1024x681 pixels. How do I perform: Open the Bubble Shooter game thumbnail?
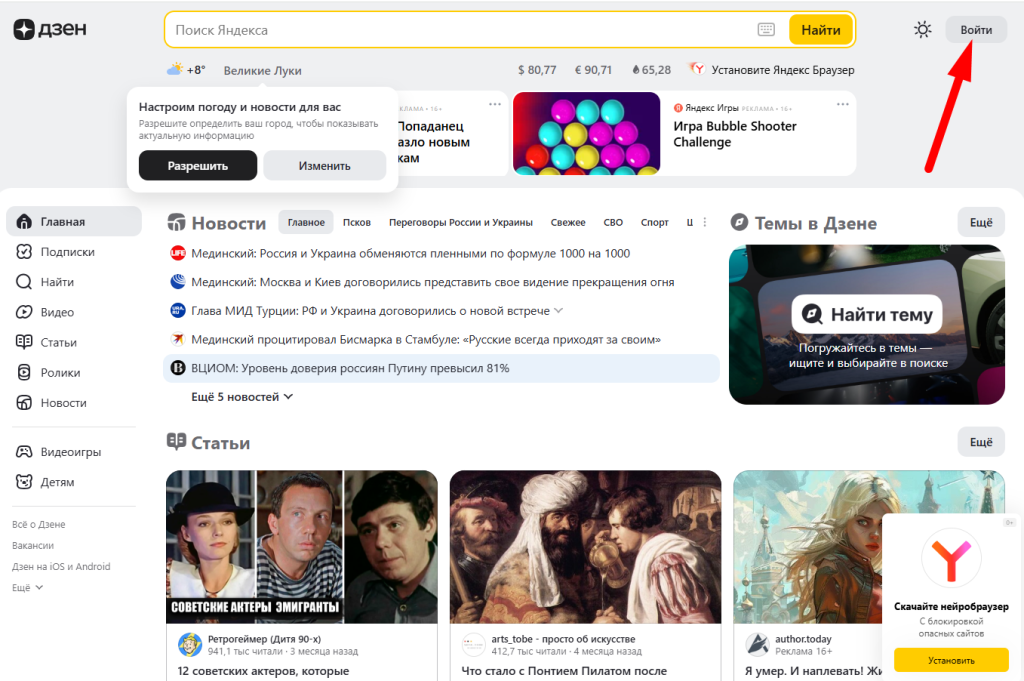(586, 134)
